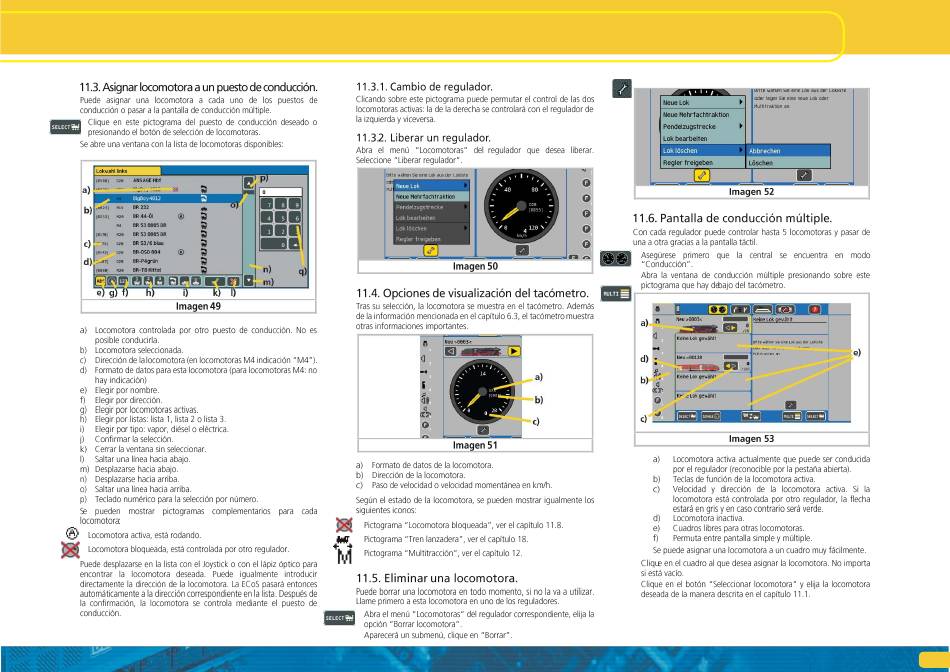Click the tachometer dial in Imagen 50
Image resolution: width=950 pixels, height=672 pixels.
click(x=522, y=204)
